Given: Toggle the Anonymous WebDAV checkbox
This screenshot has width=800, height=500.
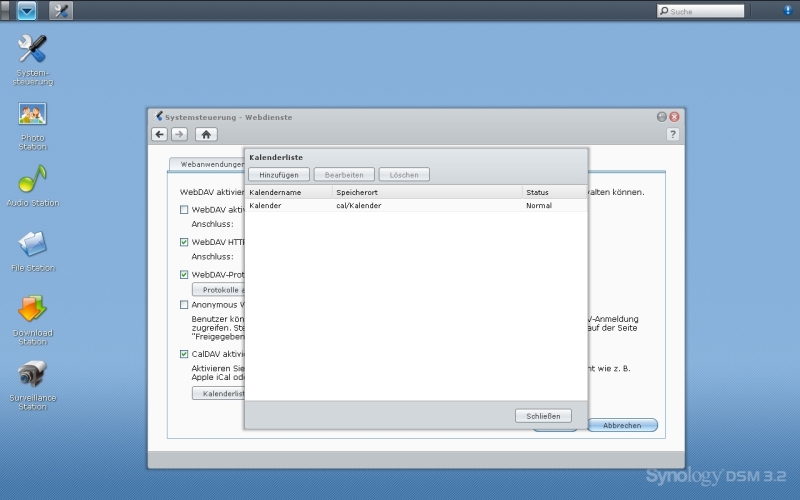Looking at the screenshot, I should (184, 305).
